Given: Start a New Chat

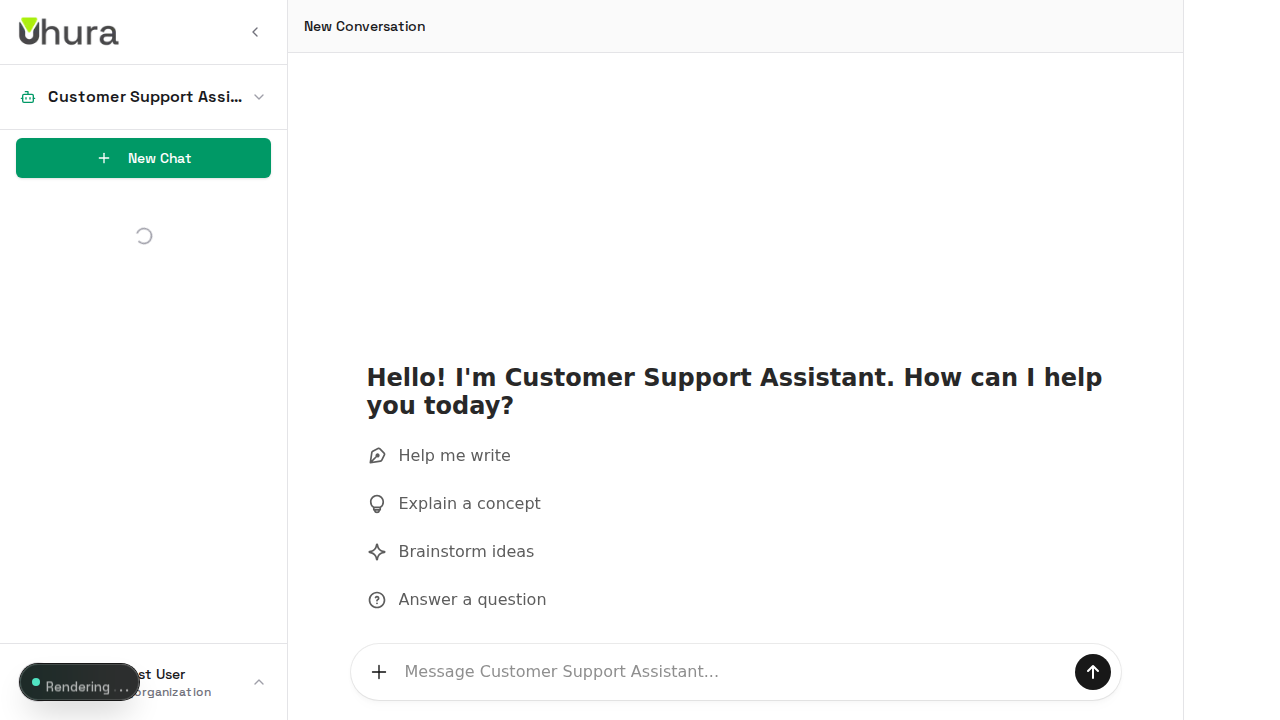Looking at the screenshot, I should pyautogui.click(x=143, y=157).
